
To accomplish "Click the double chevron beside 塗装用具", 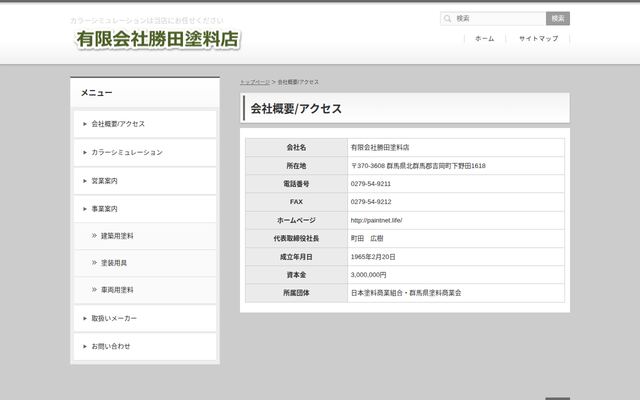I will pyautogui.click(x=94, y=262).
